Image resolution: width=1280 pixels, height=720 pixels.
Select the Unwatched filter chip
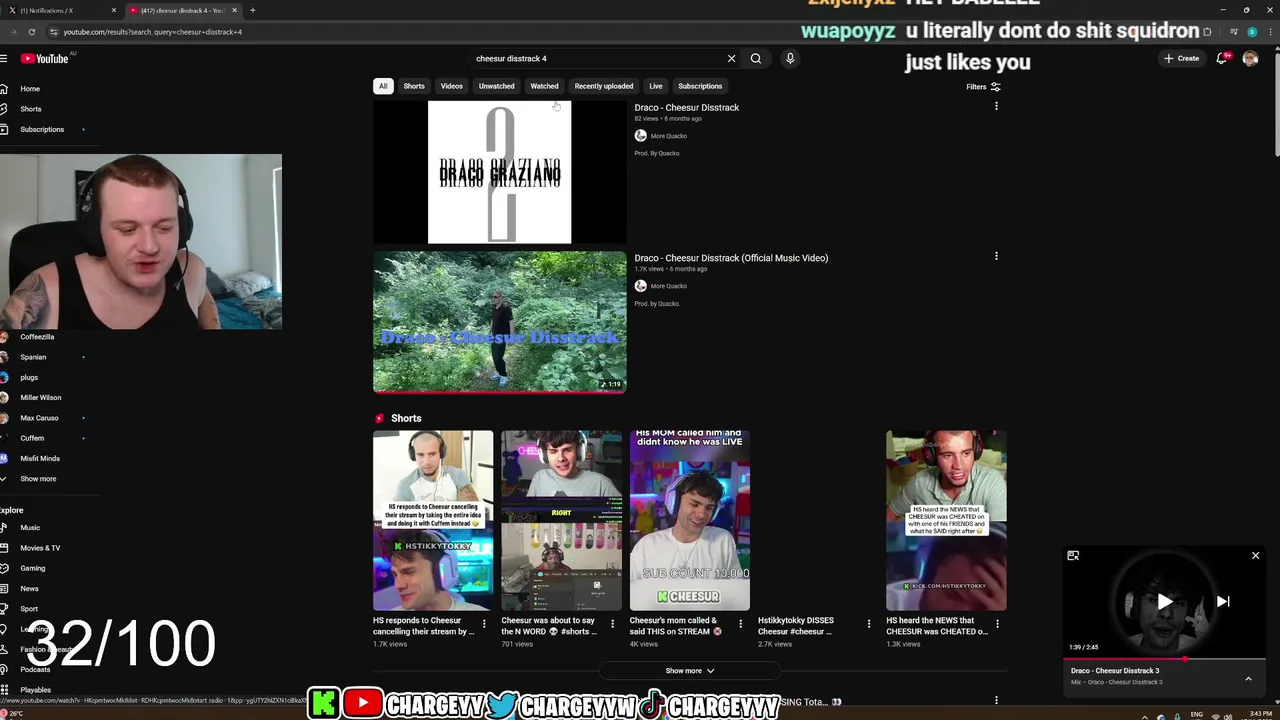(x=496, y=86)
